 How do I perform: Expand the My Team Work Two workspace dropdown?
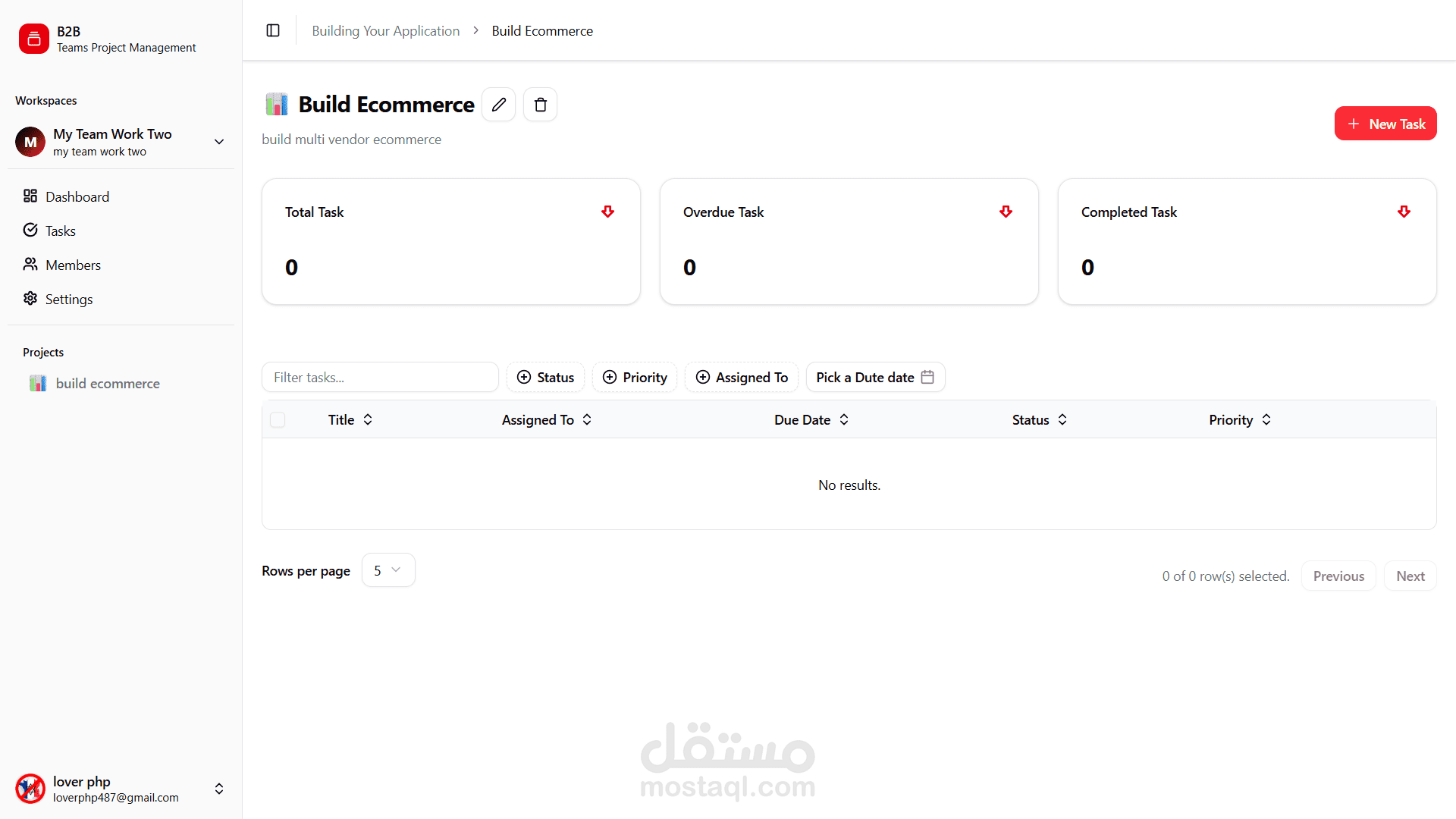[x=219, y=142]
